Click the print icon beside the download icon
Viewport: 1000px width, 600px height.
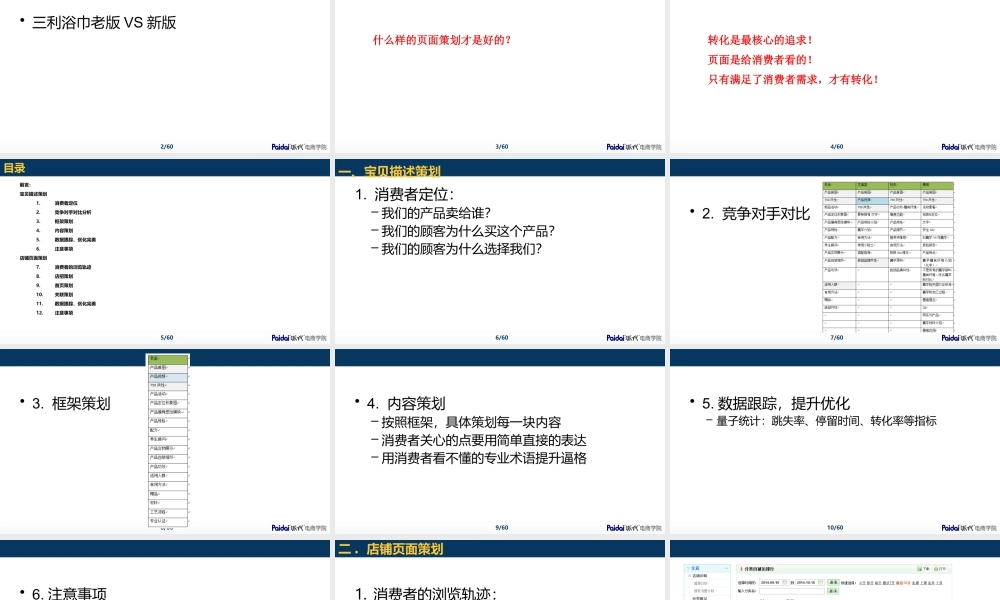[x=936, y=568]
